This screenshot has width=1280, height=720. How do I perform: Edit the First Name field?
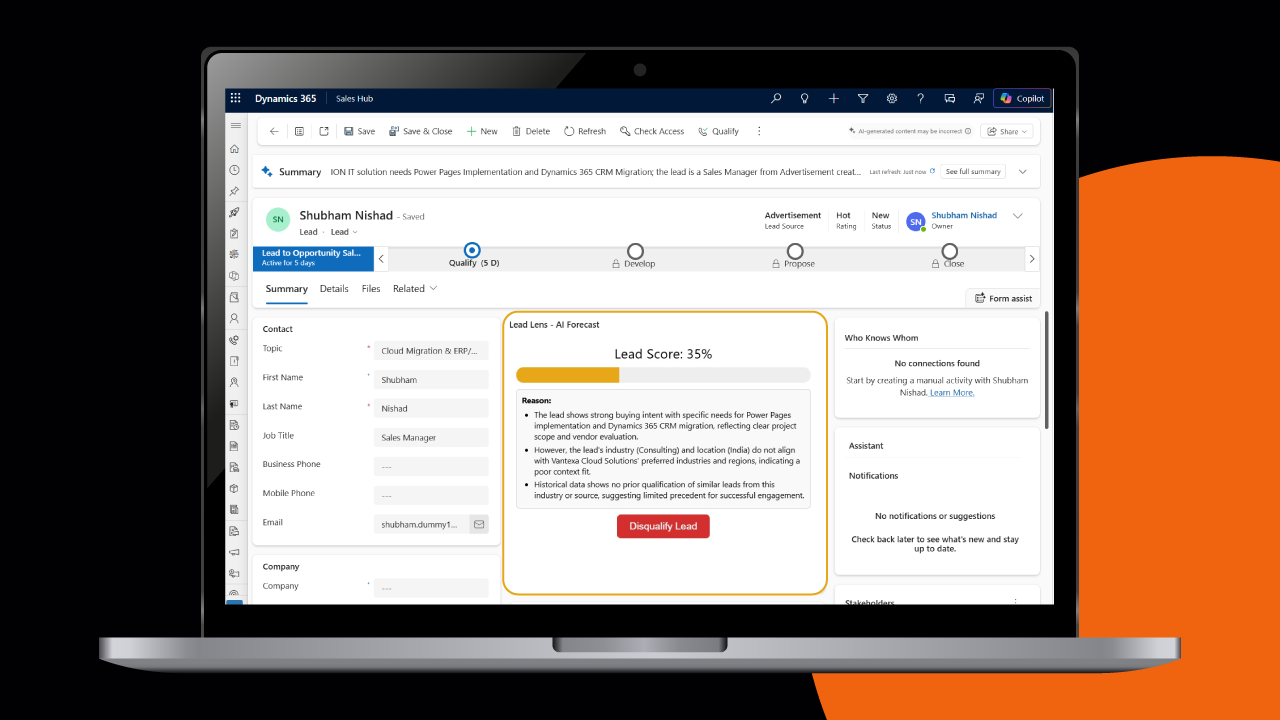click(431, 380)
